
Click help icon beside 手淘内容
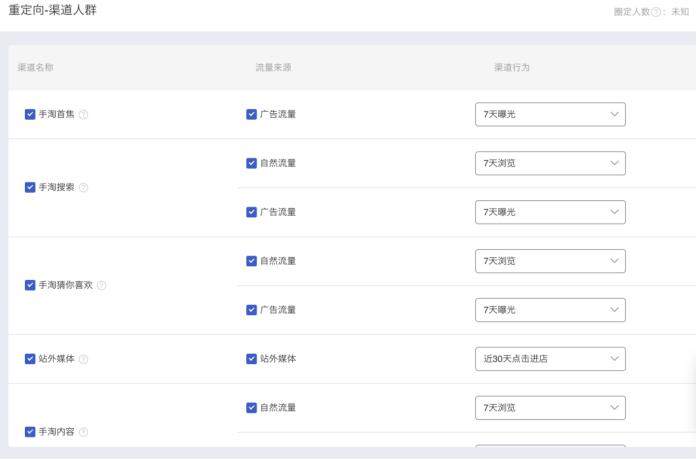[84, 432]
